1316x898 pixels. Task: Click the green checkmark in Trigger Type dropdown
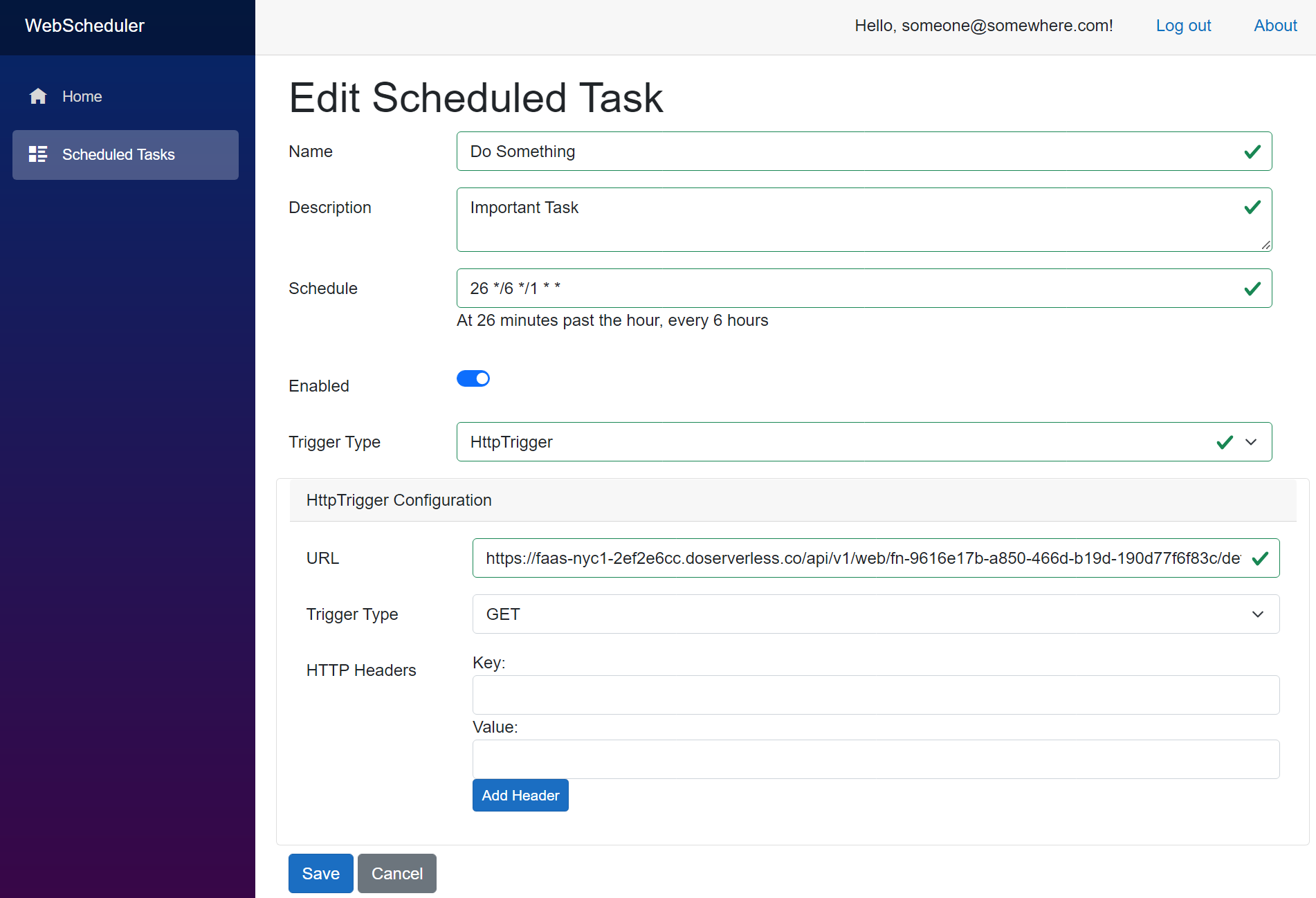1225,442
